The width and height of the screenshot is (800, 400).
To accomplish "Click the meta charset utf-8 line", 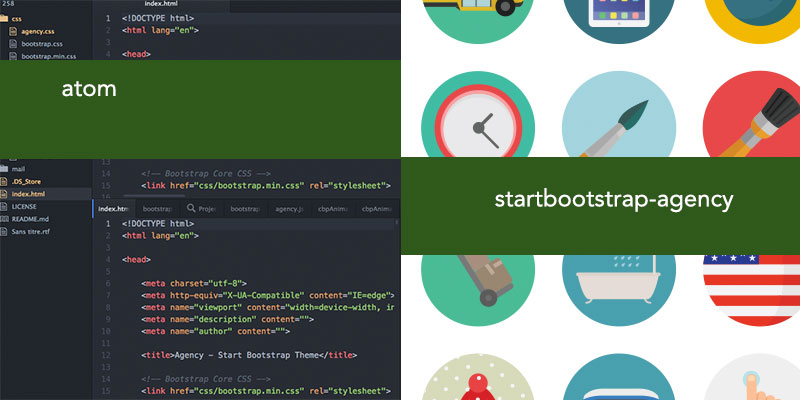I will [x=194, y=283].
